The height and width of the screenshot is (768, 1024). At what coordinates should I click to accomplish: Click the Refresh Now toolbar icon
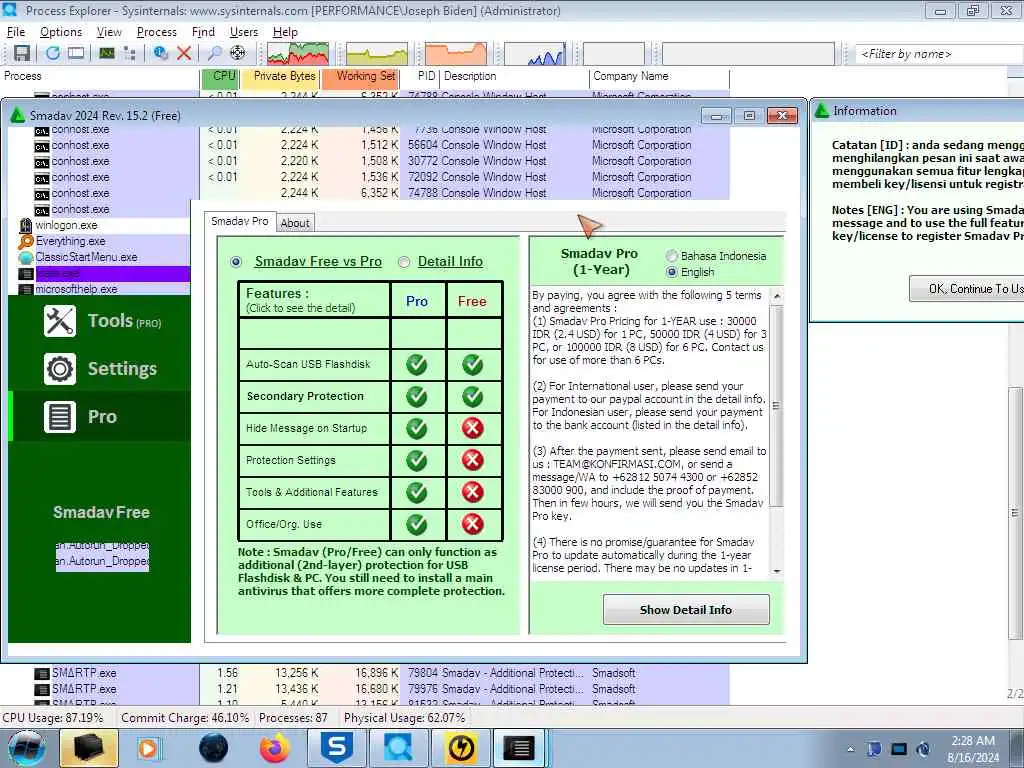point(53,54)
